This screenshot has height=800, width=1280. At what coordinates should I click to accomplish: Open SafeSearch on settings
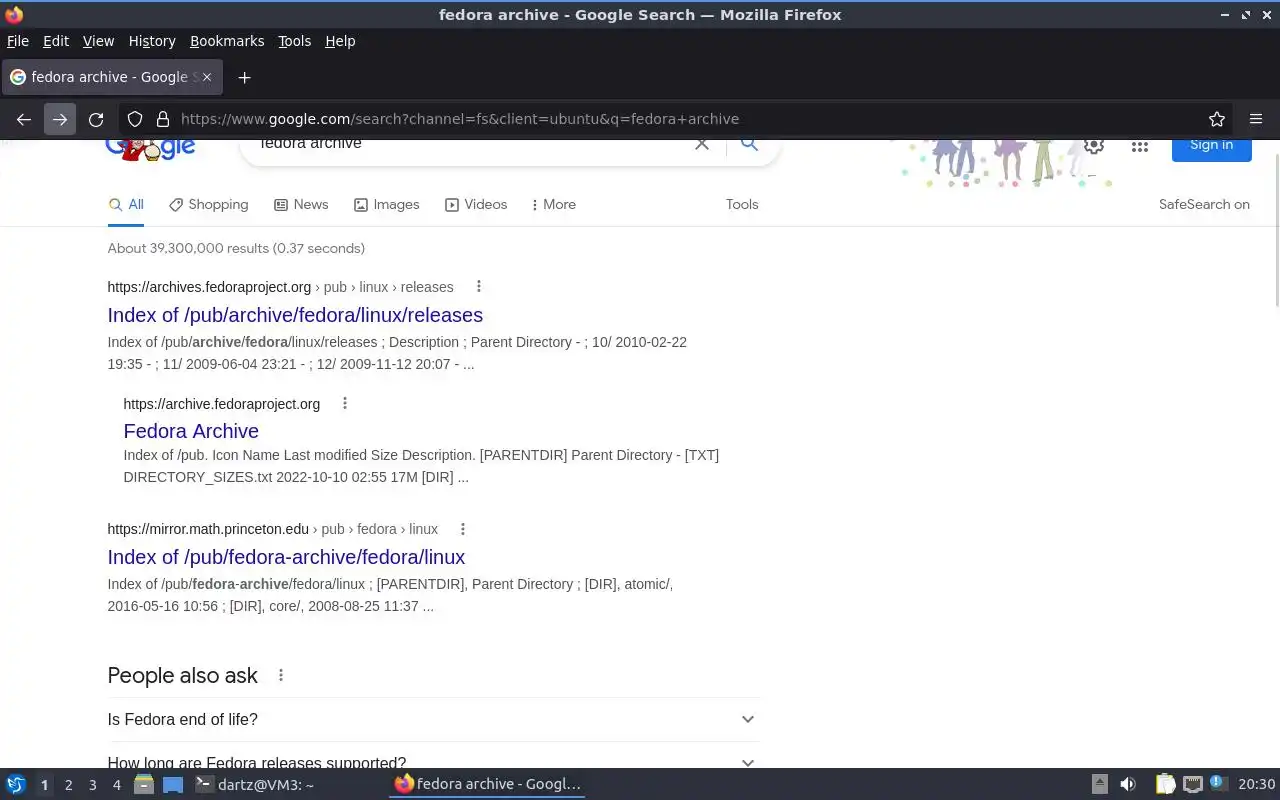pyautogui.click(x=1204, y=204)
